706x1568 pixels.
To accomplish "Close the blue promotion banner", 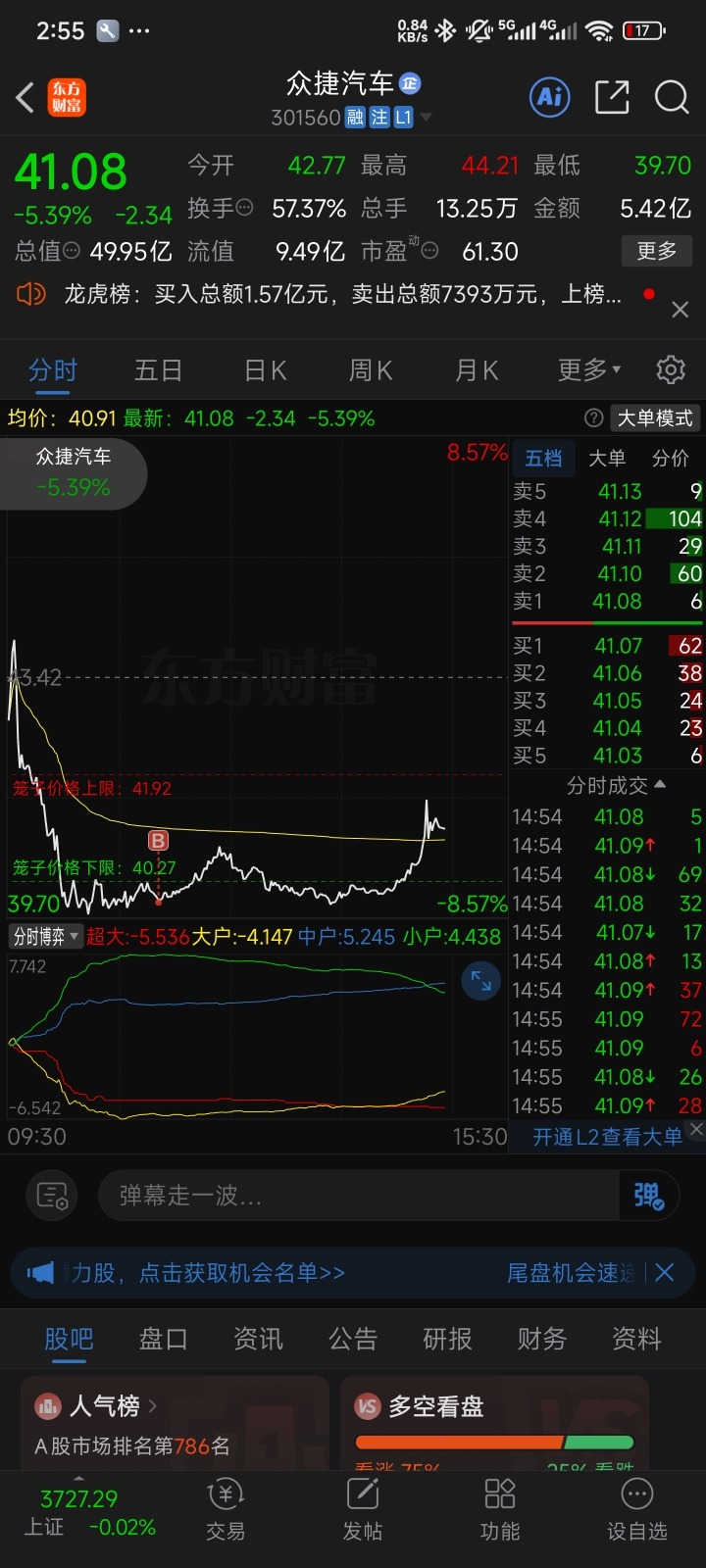I will pyautogui.click(x=664, y=1272).
